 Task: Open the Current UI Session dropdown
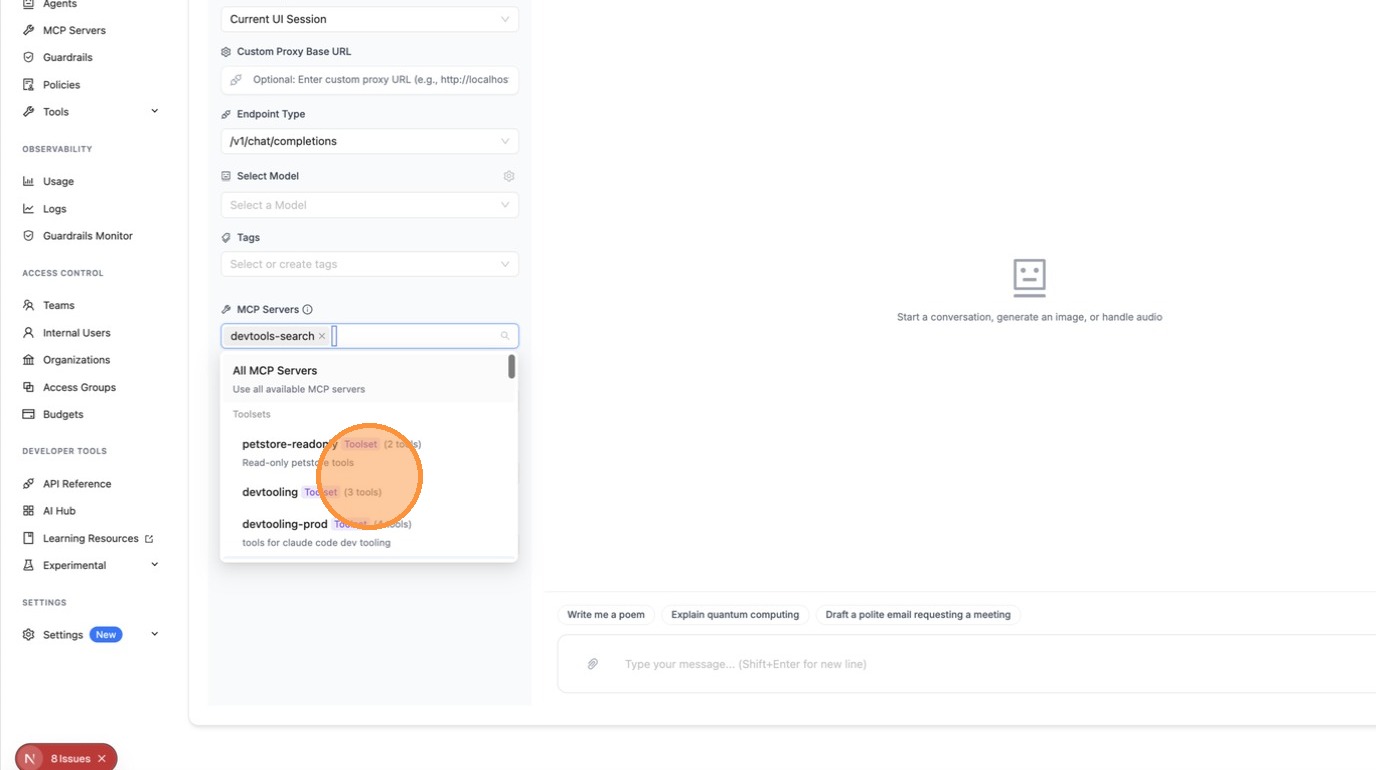(369, 19)
